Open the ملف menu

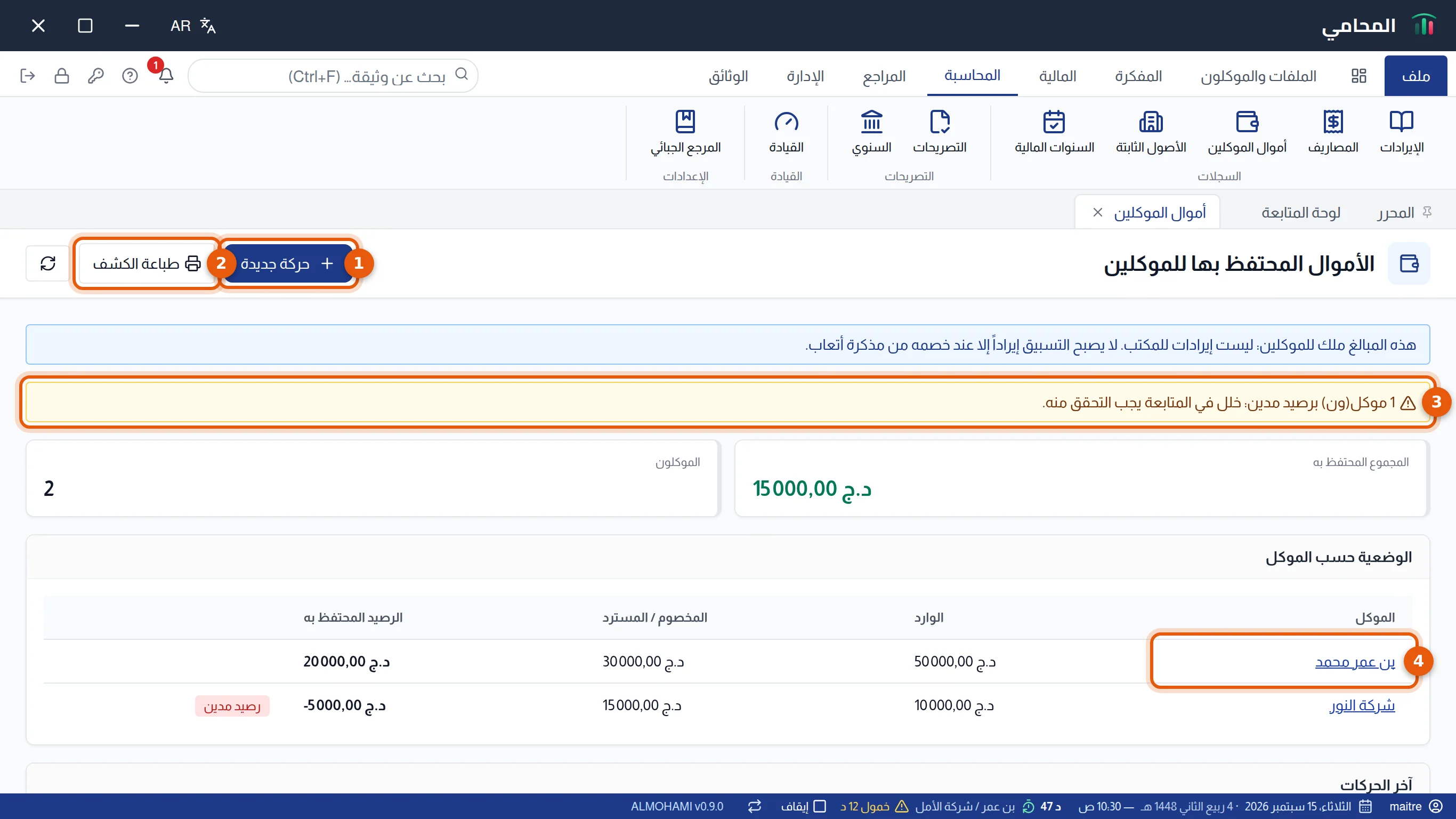(1415, 76)
